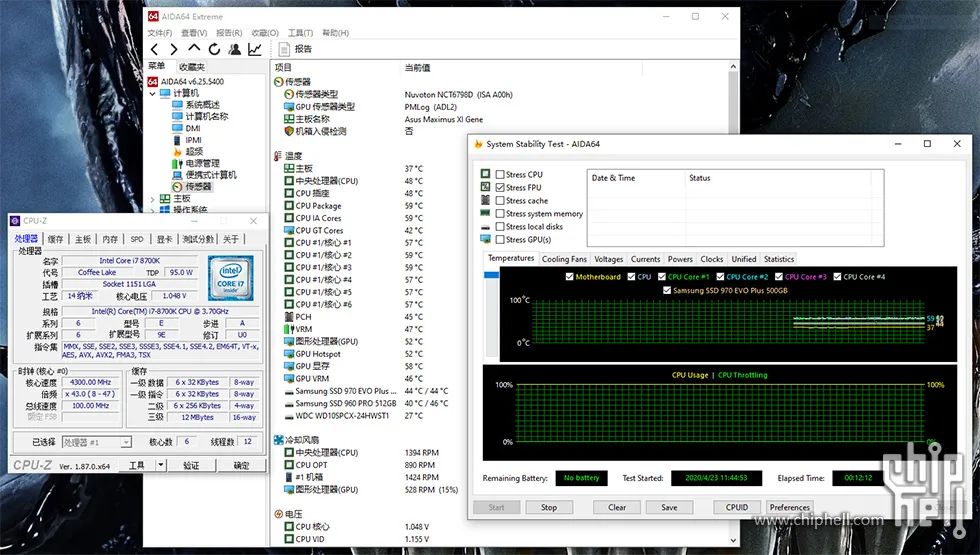Switch to the 收藏夹 tab in AIDA64 sidebar
This screenshot has height=555, width=980.
[x=191, y=67]
